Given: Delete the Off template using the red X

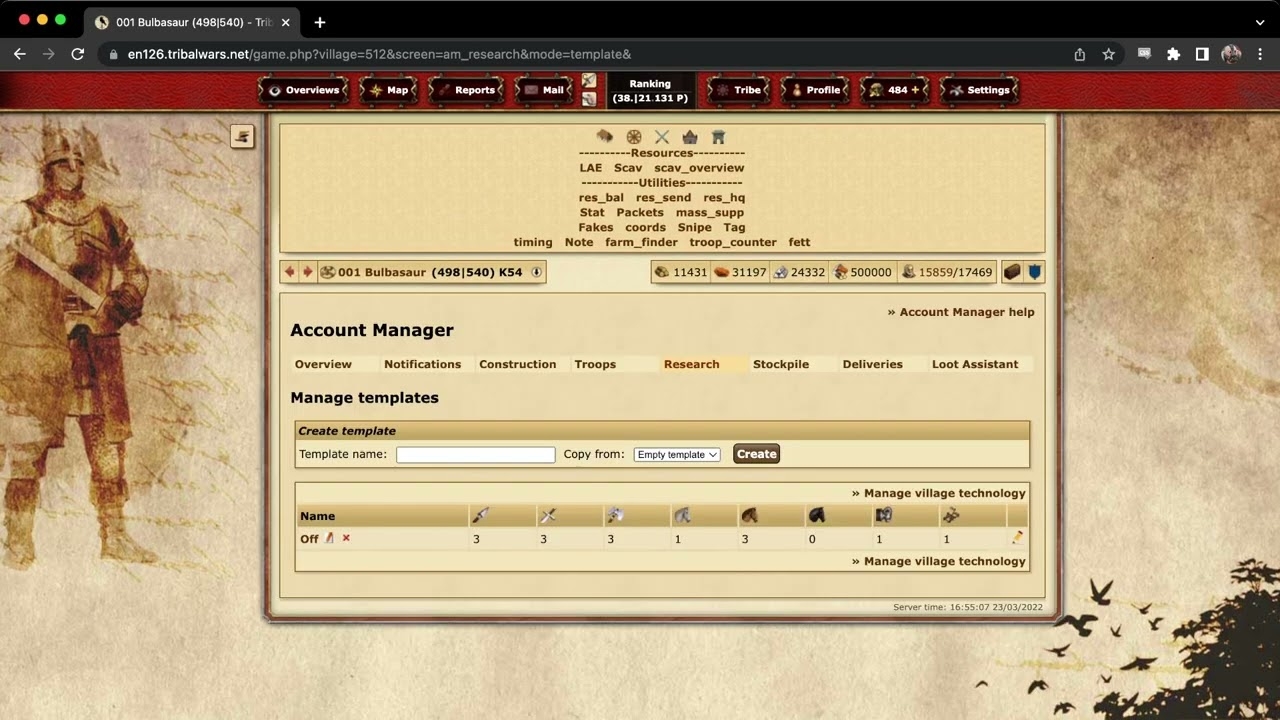Looking at the screenshot, I should click(x=346, y=538).
